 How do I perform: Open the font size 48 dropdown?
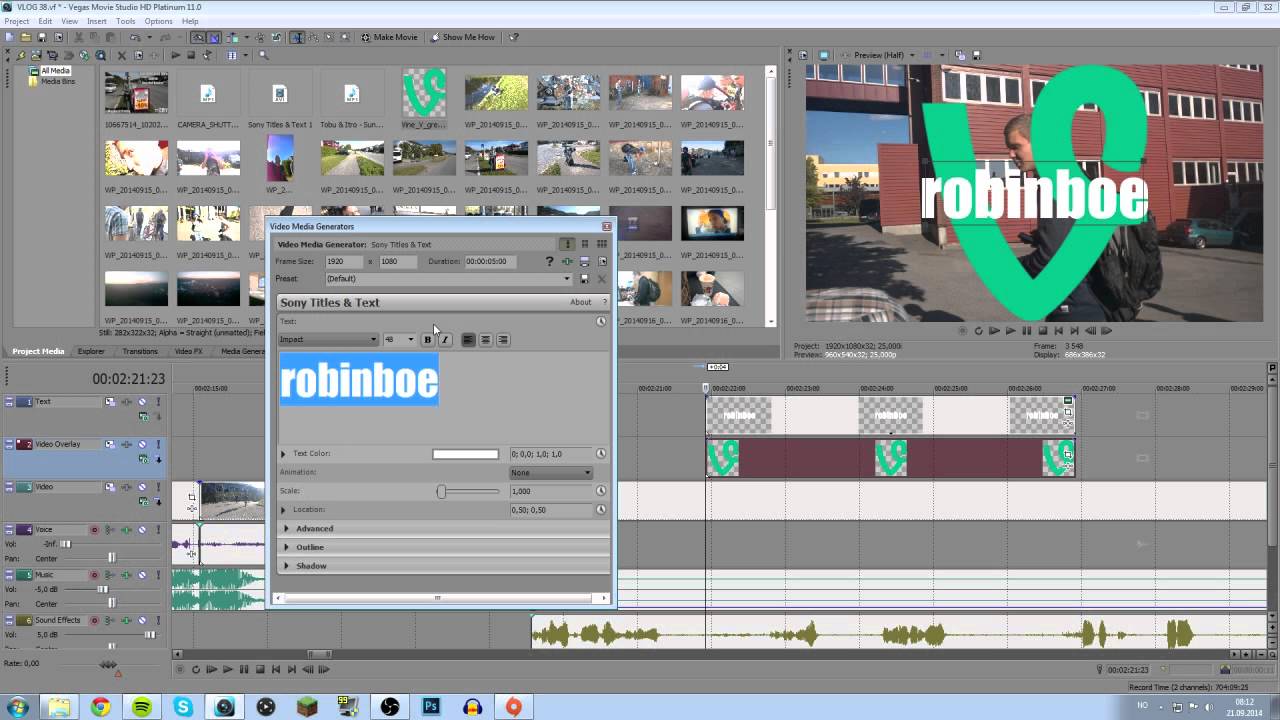coord(399,340)
